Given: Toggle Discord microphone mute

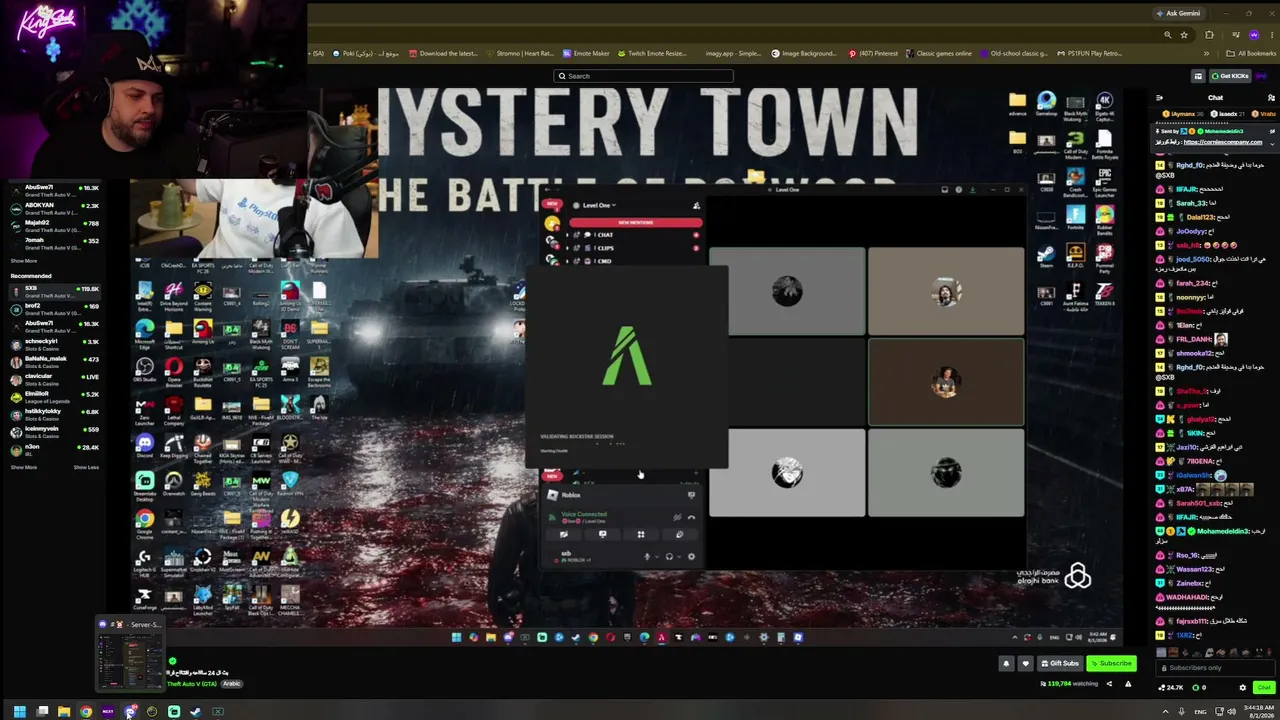Looking at the screenshot, I should 647,557.
